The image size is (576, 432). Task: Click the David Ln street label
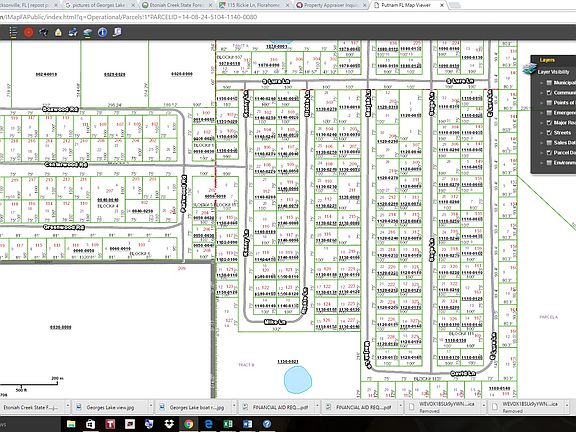tap(463, 373)
